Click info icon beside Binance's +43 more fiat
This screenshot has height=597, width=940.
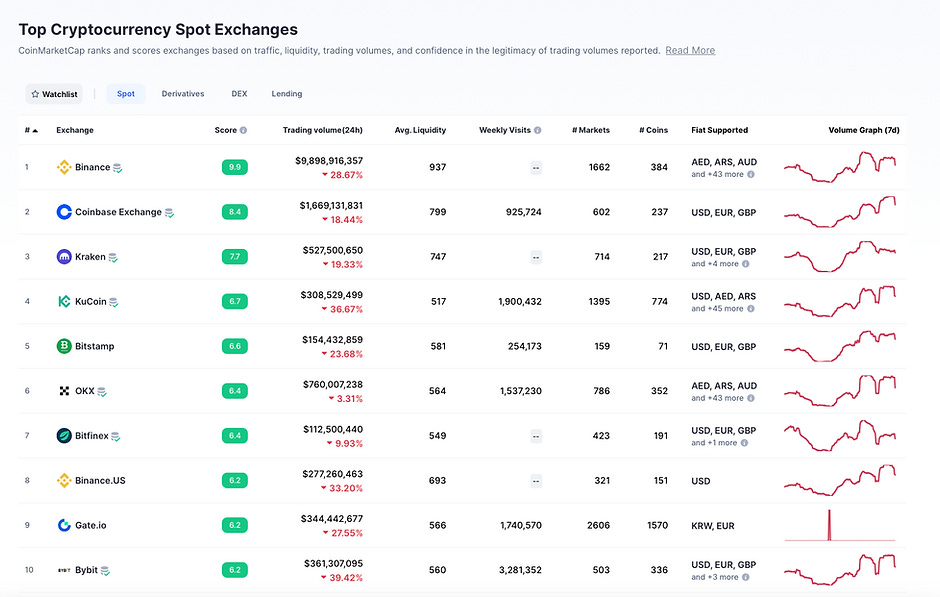pos(751,174)
